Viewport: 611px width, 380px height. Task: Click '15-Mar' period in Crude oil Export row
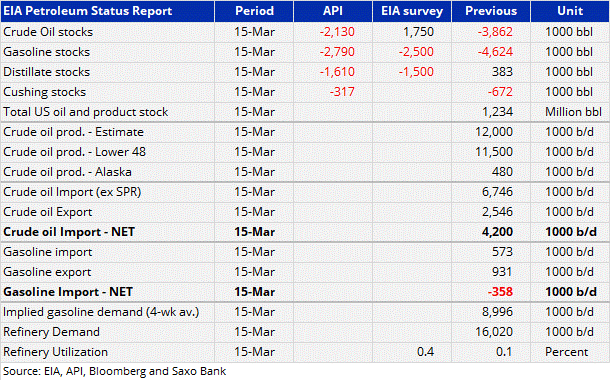pyautogui.click(x=254, y=212)
